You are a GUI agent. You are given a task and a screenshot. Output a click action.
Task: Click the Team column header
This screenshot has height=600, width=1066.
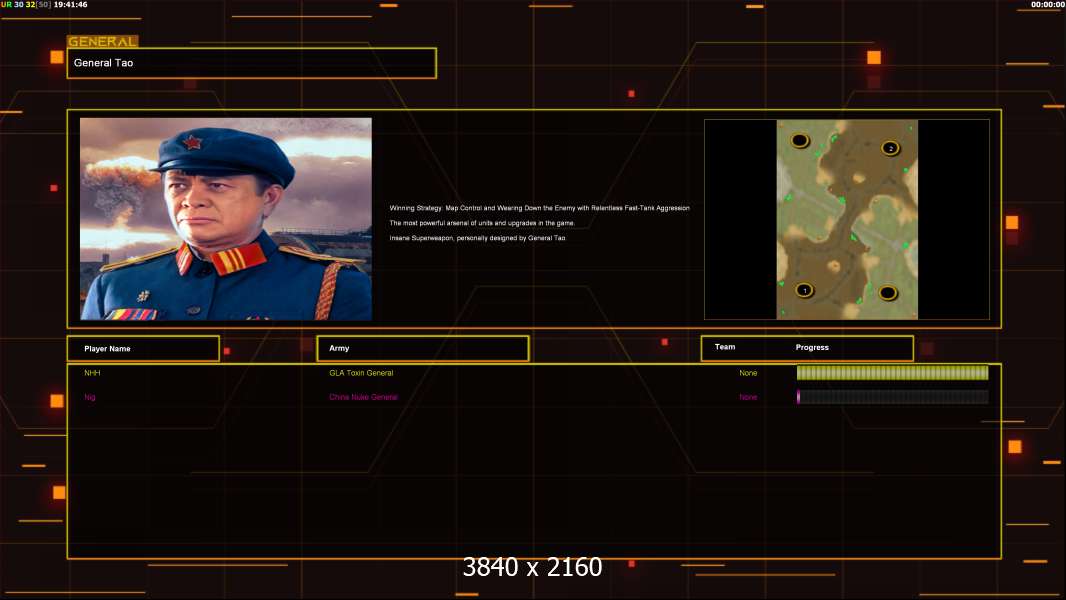coord(725,347)
